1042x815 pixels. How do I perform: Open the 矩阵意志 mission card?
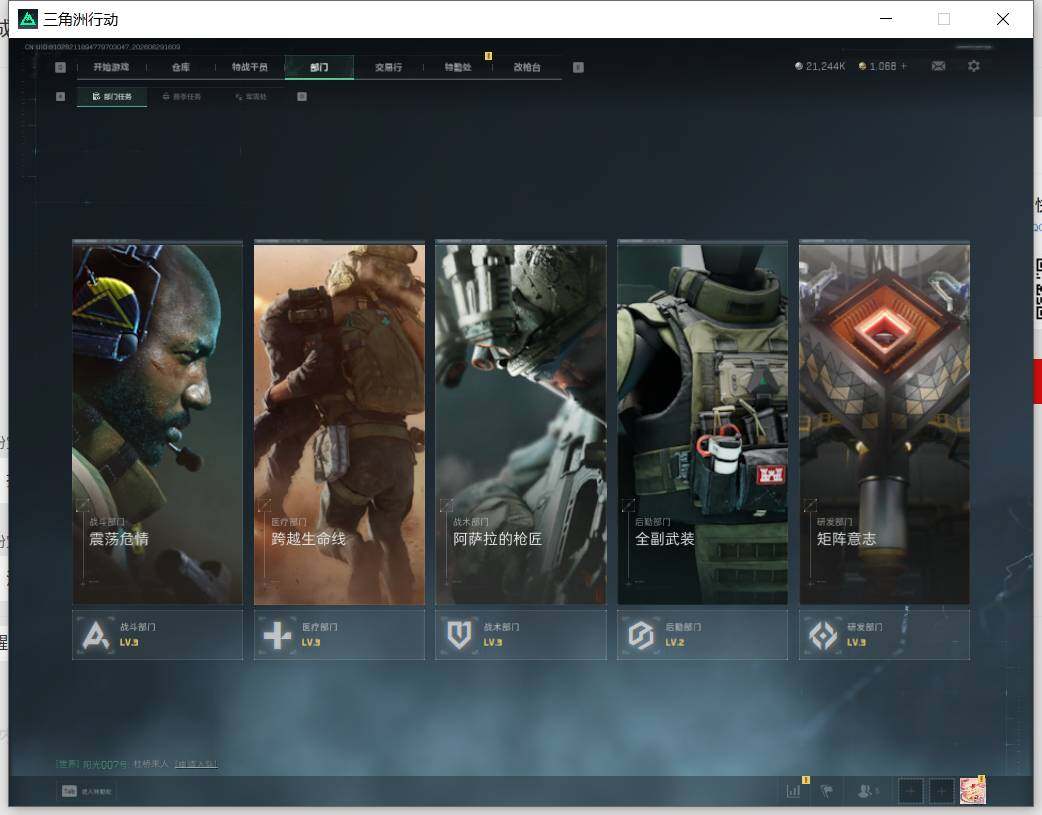click(x=885, y=423)
